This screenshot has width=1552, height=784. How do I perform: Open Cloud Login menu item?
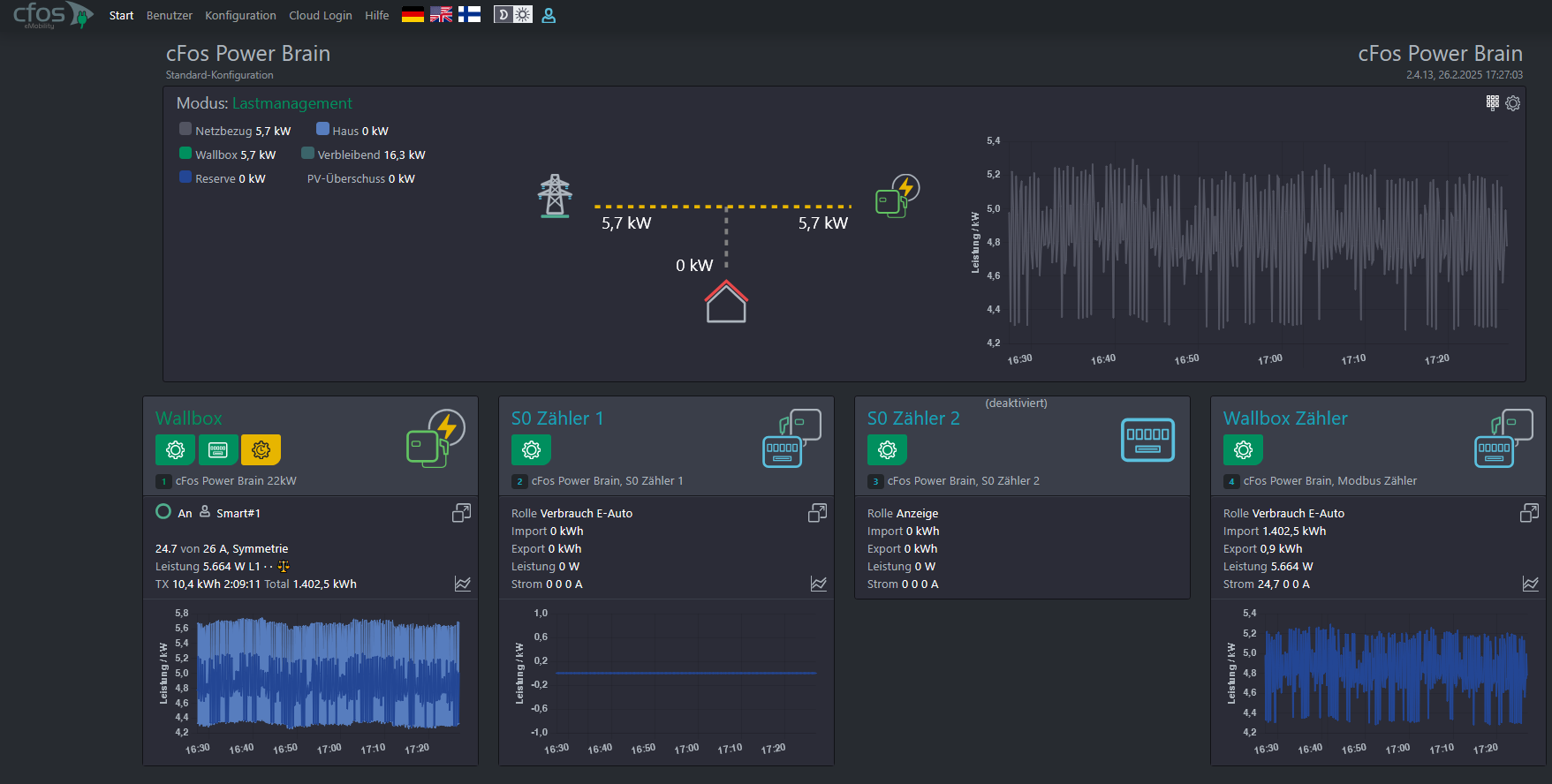click(x=321, y=16)
